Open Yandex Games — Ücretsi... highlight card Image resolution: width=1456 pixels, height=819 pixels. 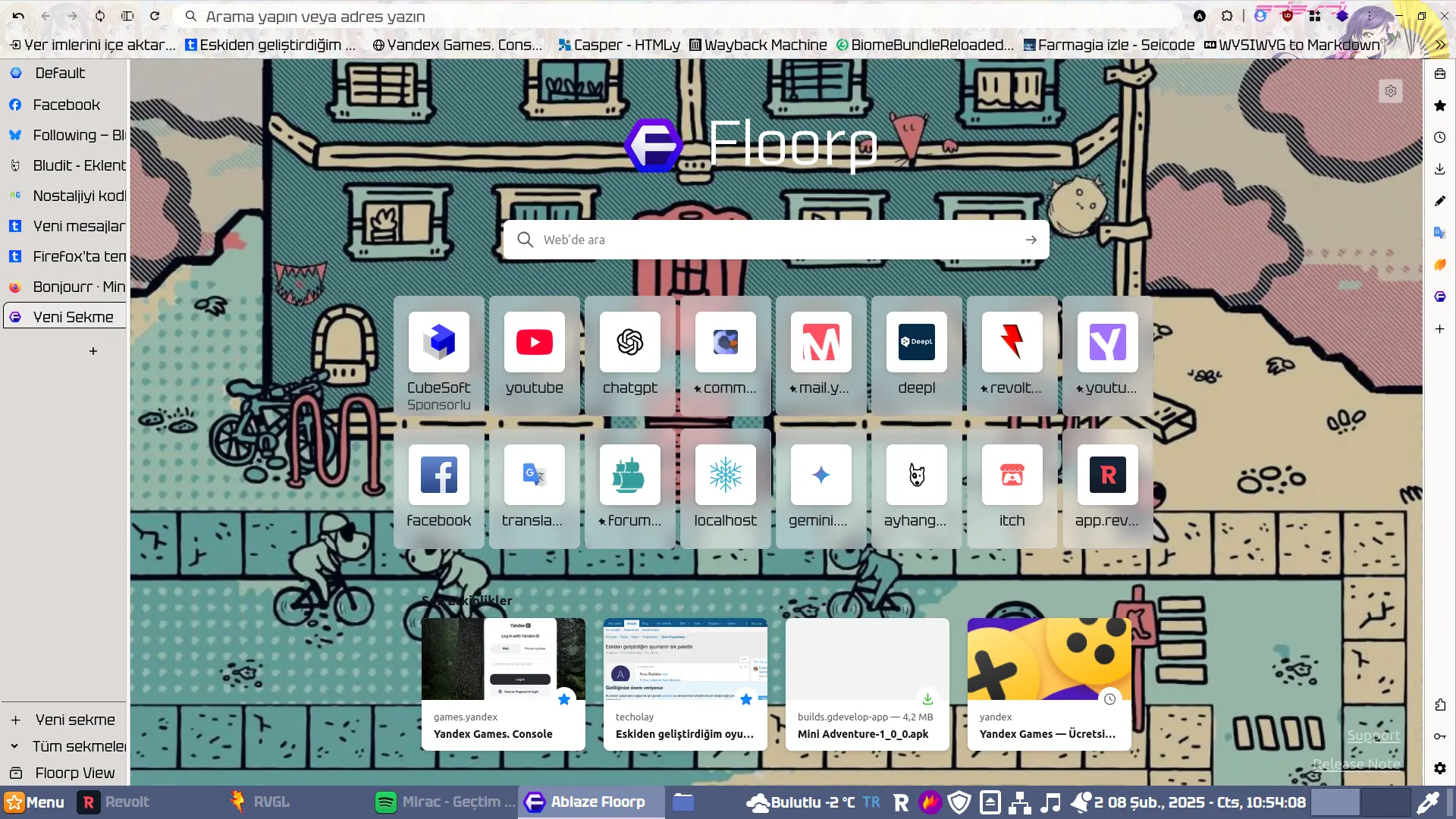click(x=1050, y=684)
